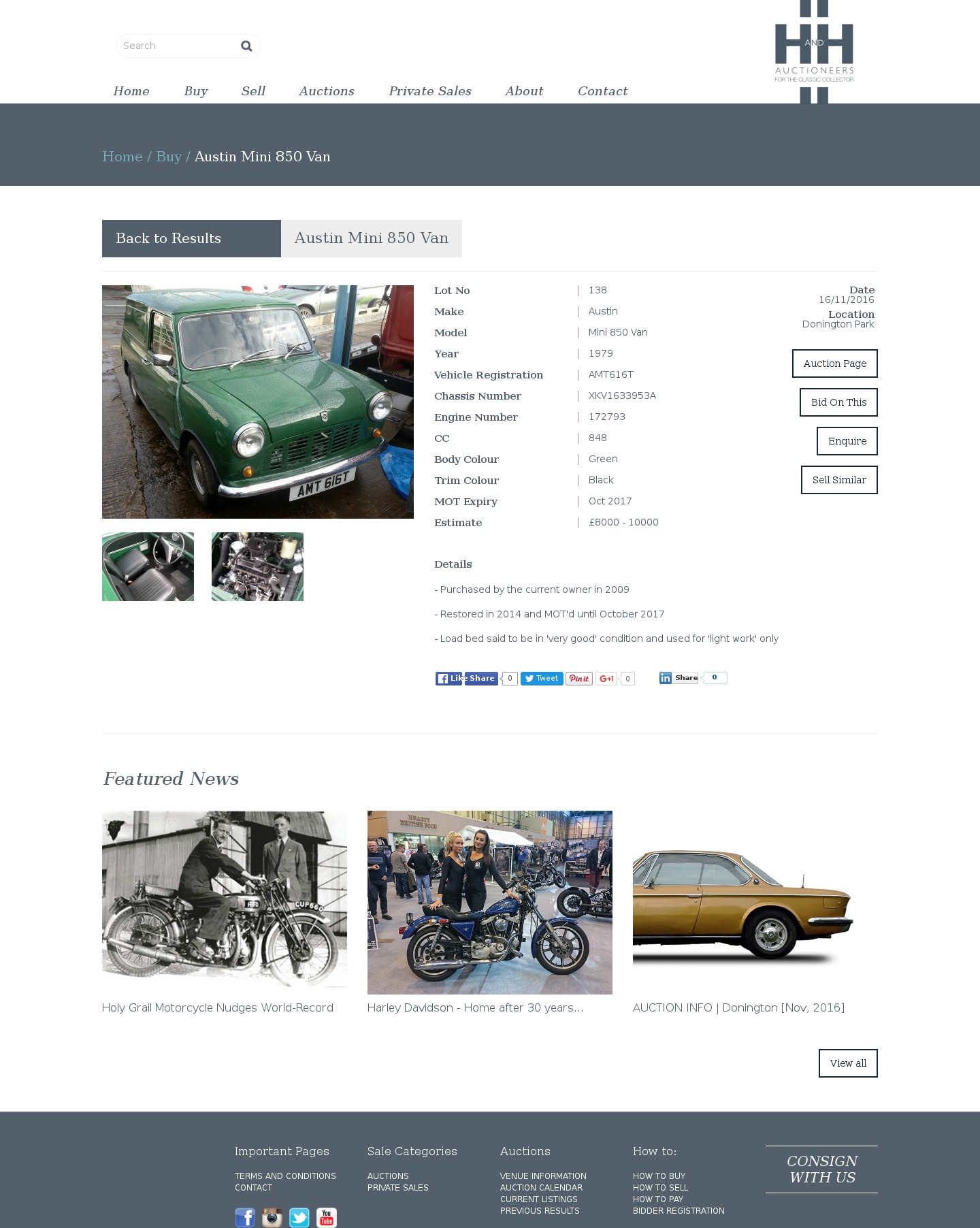Open Holy Grail Motorcycle Nudges World-Record headline
Image resolution: width=980 pixels, height=1228 pixels.
218,1007
